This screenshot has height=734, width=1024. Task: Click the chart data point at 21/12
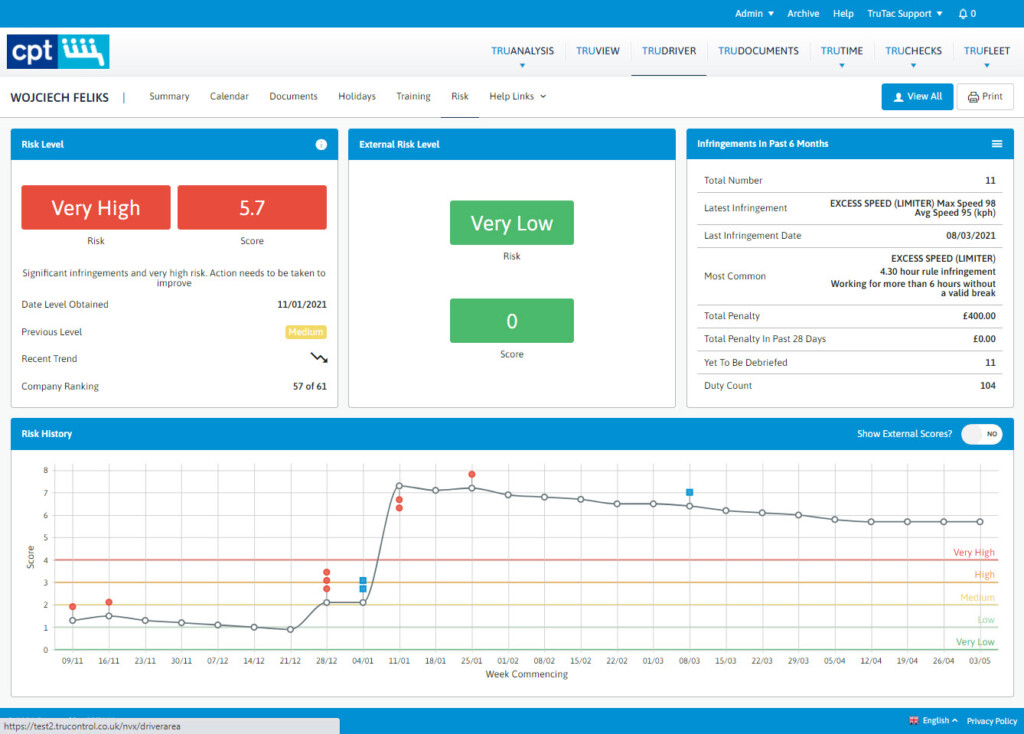click(291, 630)
